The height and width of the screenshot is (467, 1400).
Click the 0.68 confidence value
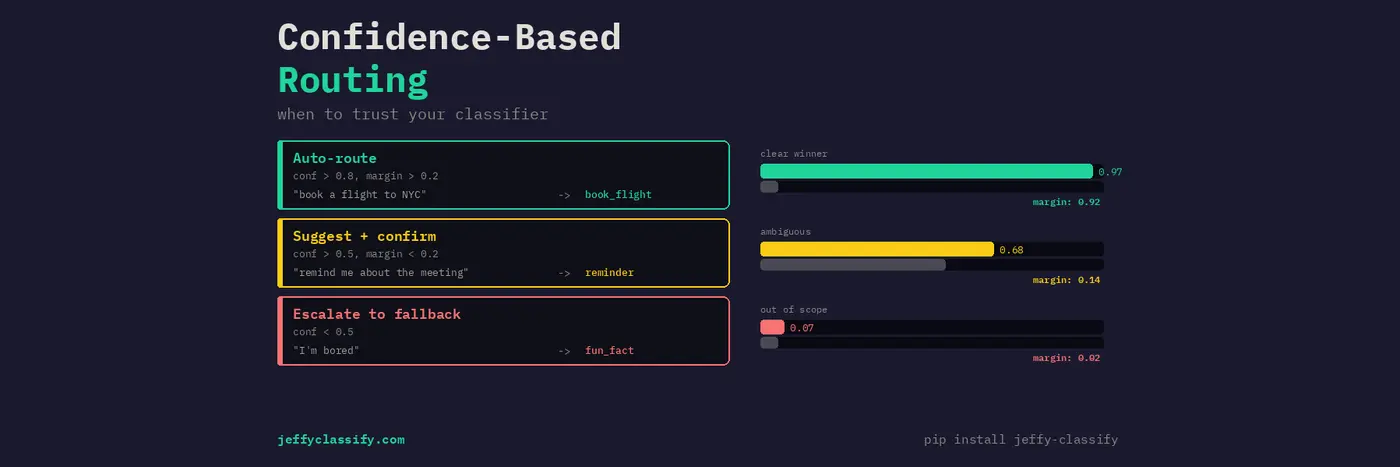click(1011, 250)
